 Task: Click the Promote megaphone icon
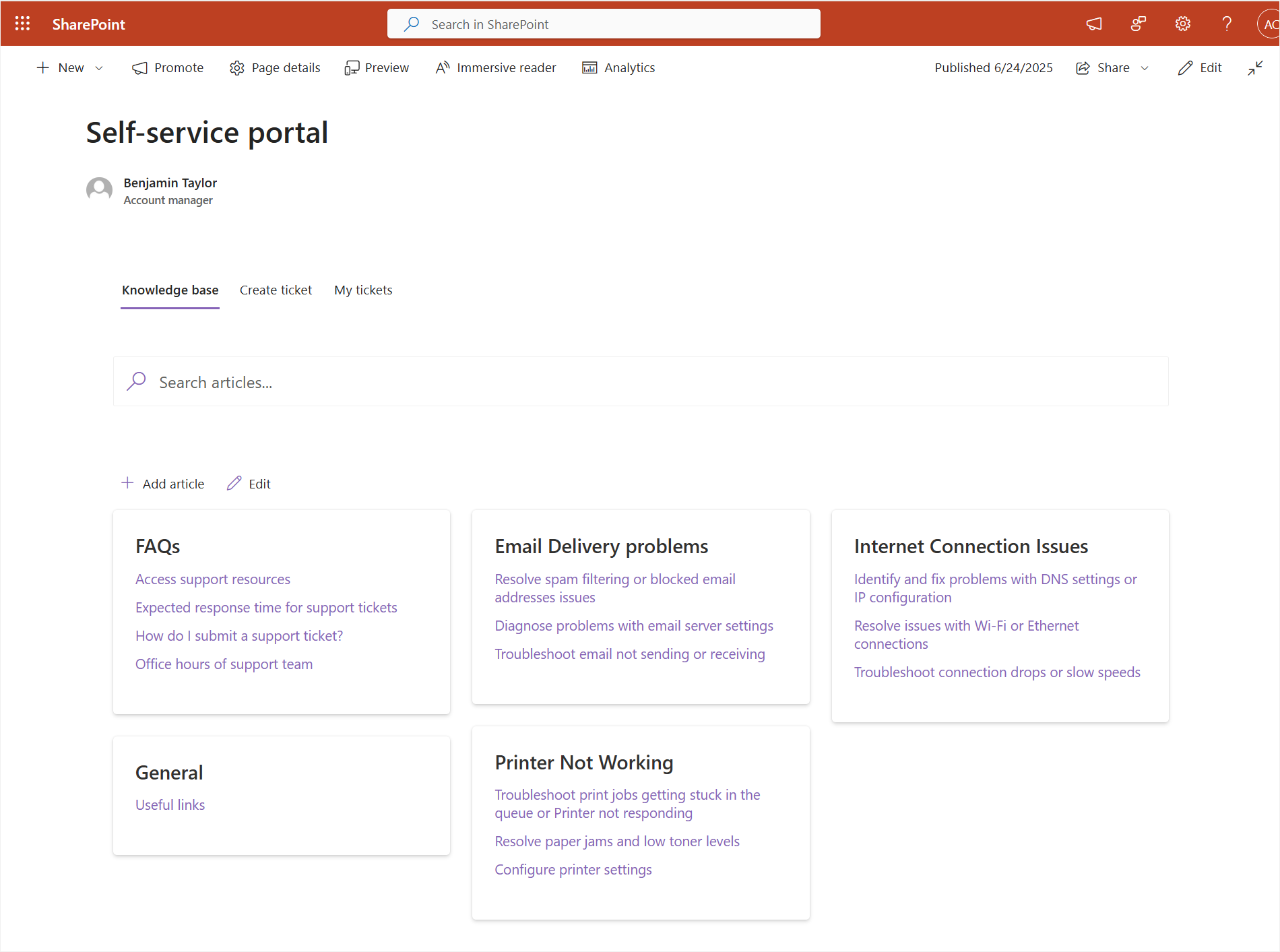point(139,68)
